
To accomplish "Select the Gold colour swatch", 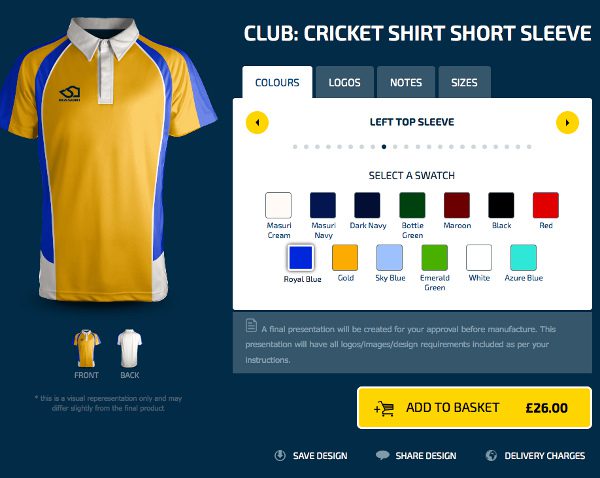I will pos(345,258).
